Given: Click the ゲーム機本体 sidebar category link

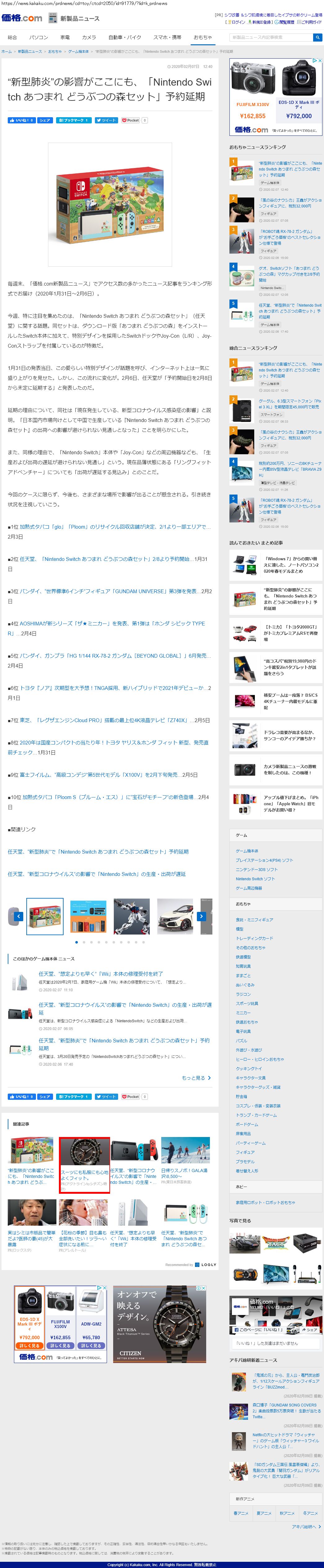Looking at the screenshot, I should [247, 851].
